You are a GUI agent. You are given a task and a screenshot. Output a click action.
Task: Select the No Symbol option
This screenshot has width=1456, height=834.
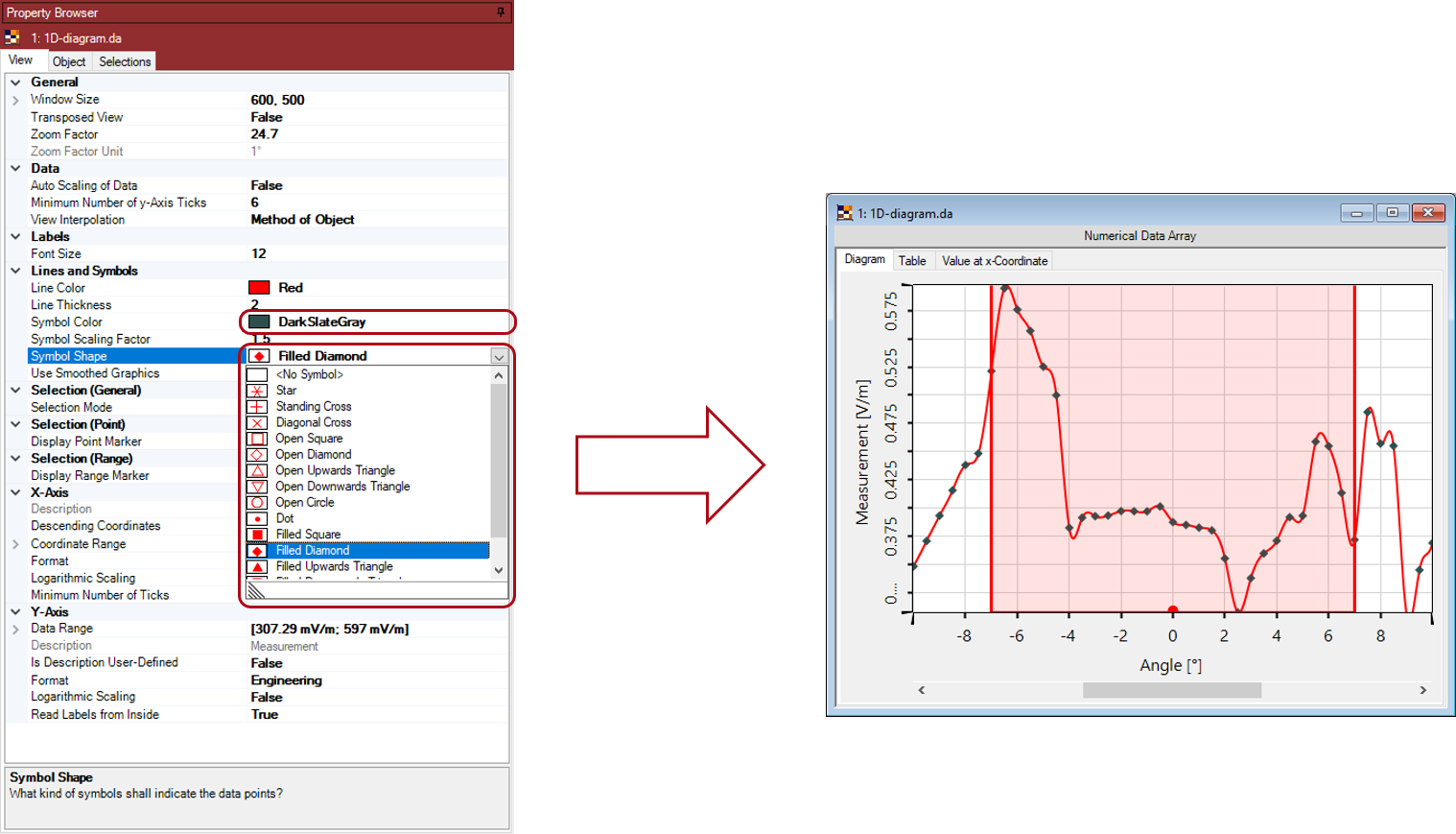368,374
